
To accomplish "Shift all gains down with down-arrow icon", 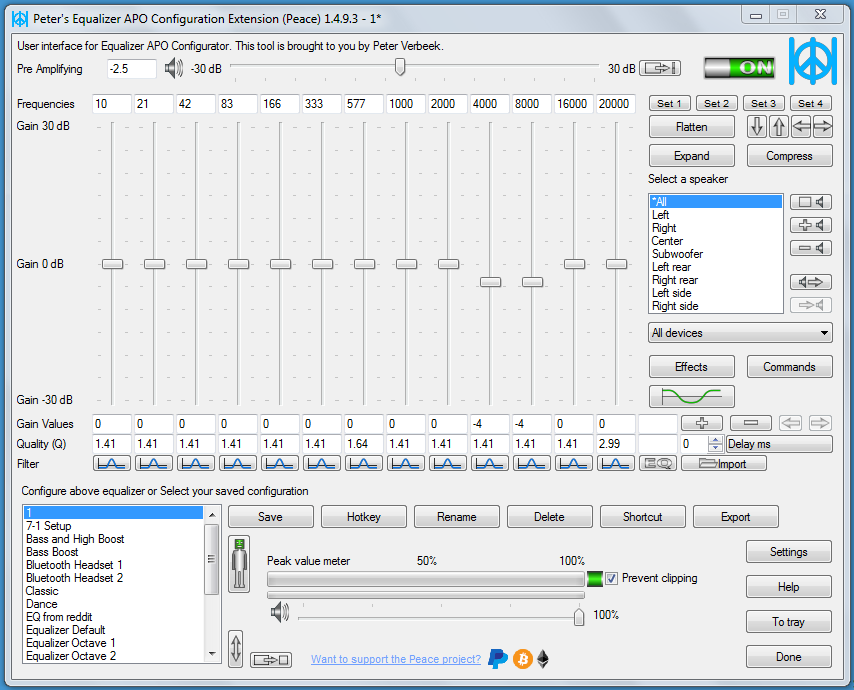I will click(757, 127).
